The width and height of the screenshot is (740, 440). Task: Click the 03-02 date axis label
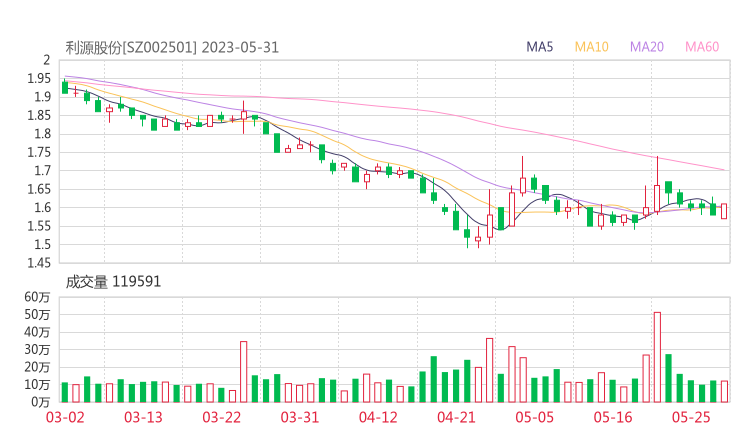[x=65, y=417]
